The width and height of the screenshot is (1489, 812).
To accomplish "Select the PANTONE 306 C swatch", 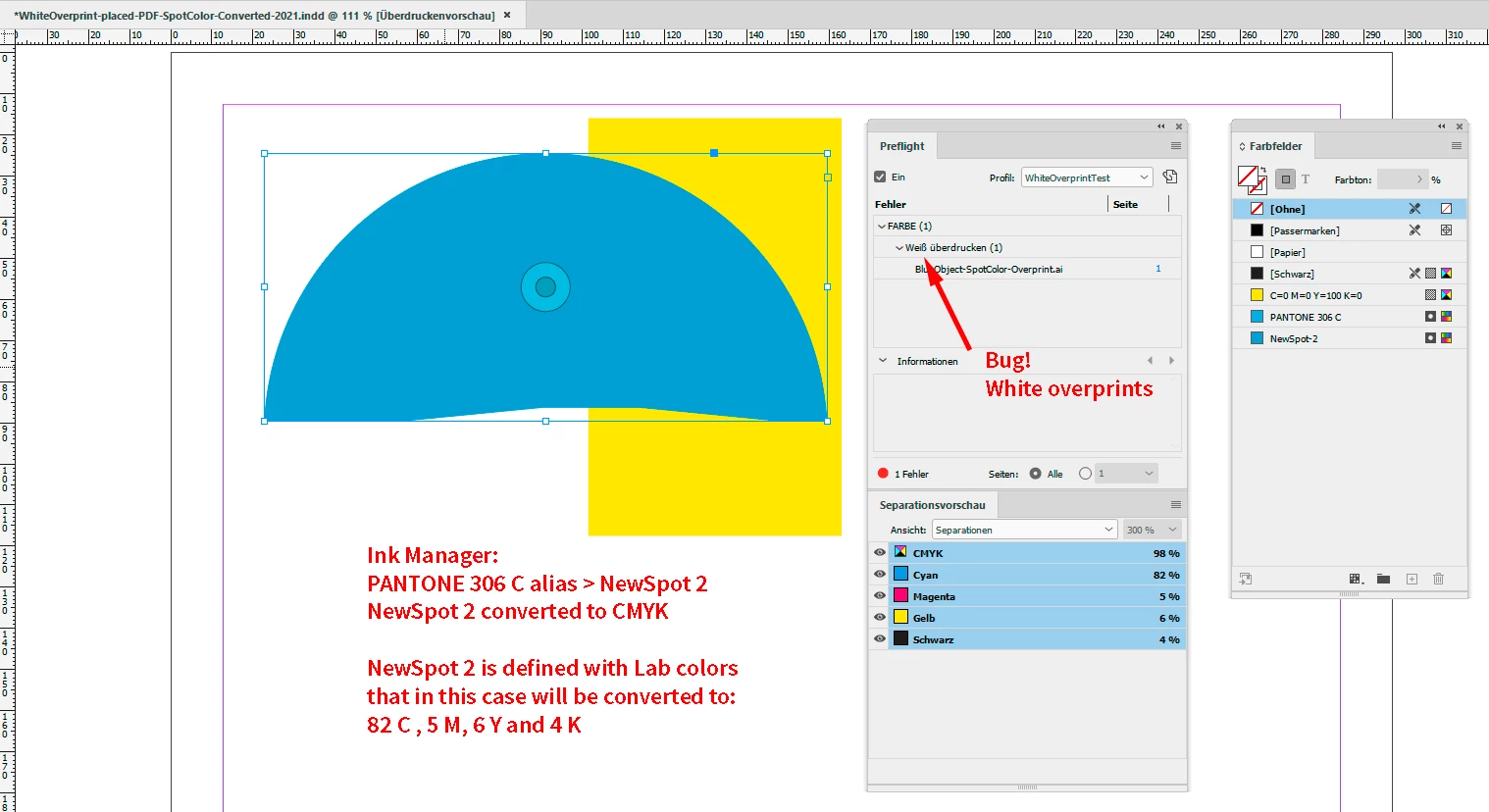I will pyautogui.click(x=1349, y=317).
